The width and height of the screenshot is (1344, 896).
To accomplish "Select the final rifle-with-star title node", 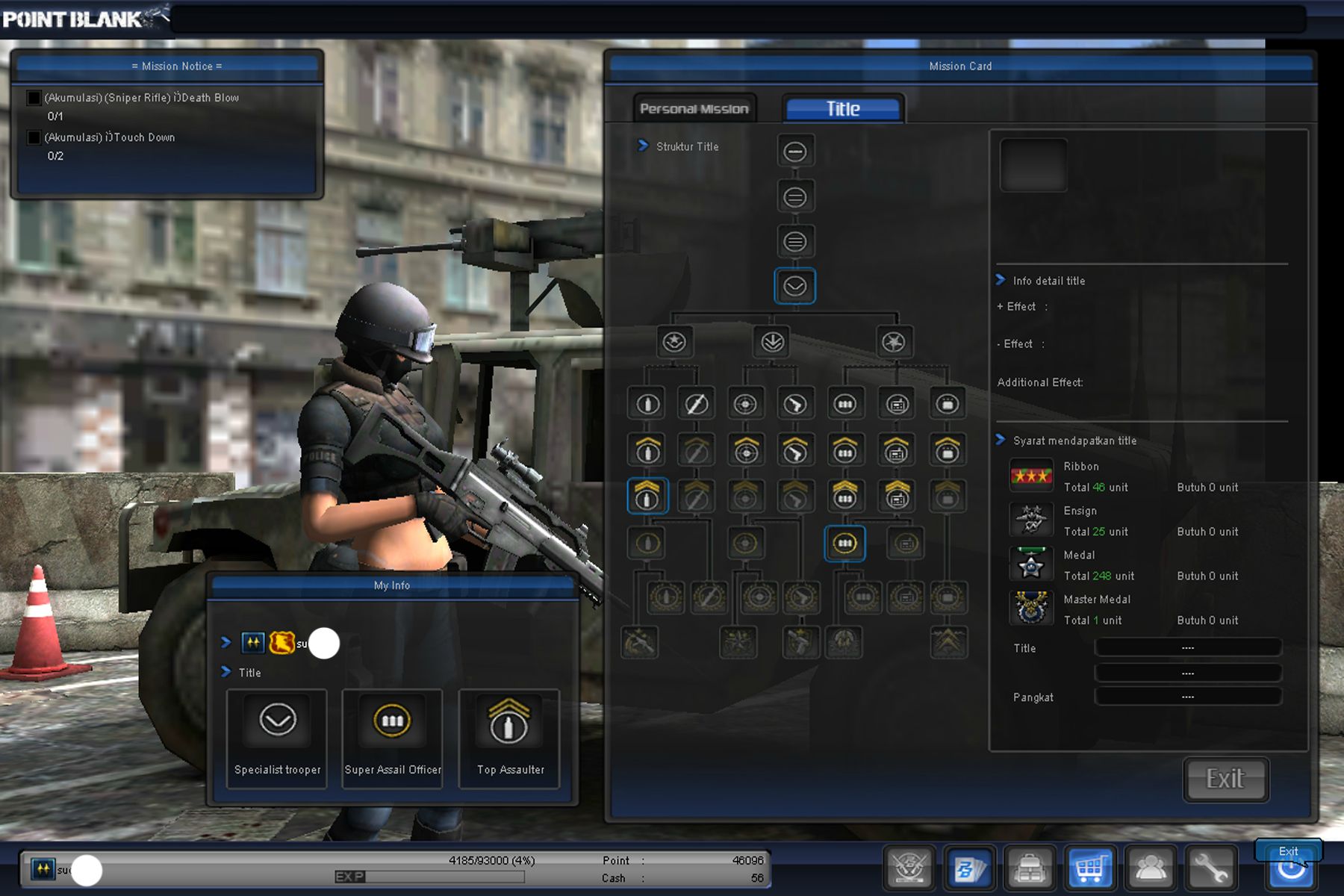I will 640,642.
